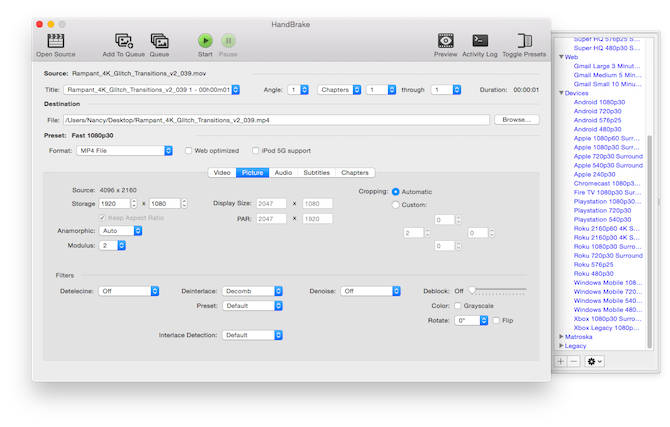The width and height of the screenshot is (670, 427).
Task: Select Apple 720p30 Surround preset
Action: 608,156
